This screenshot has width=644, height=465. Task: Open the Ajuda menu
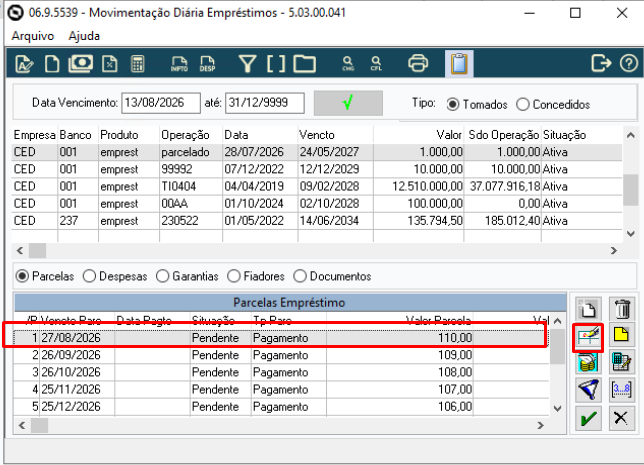[x=84, y=36]
